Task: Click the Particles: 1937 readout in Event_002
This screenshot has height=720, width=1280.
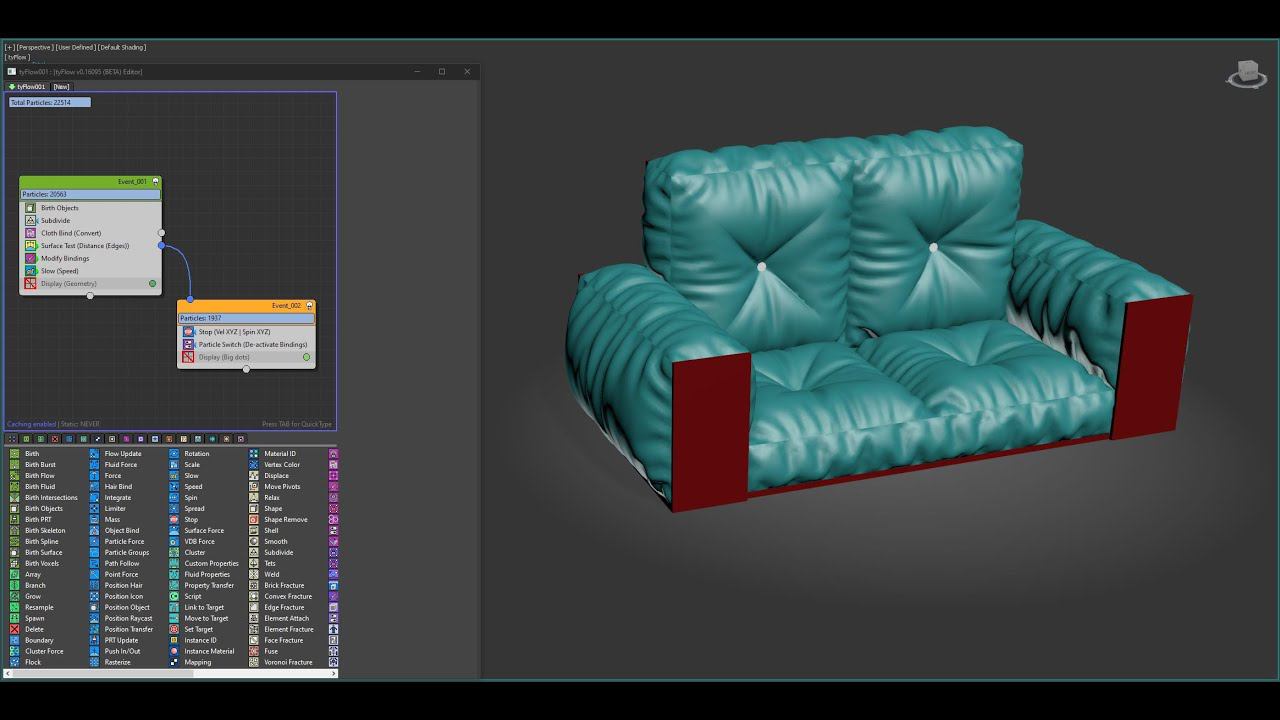Action: tap(246, 319)
